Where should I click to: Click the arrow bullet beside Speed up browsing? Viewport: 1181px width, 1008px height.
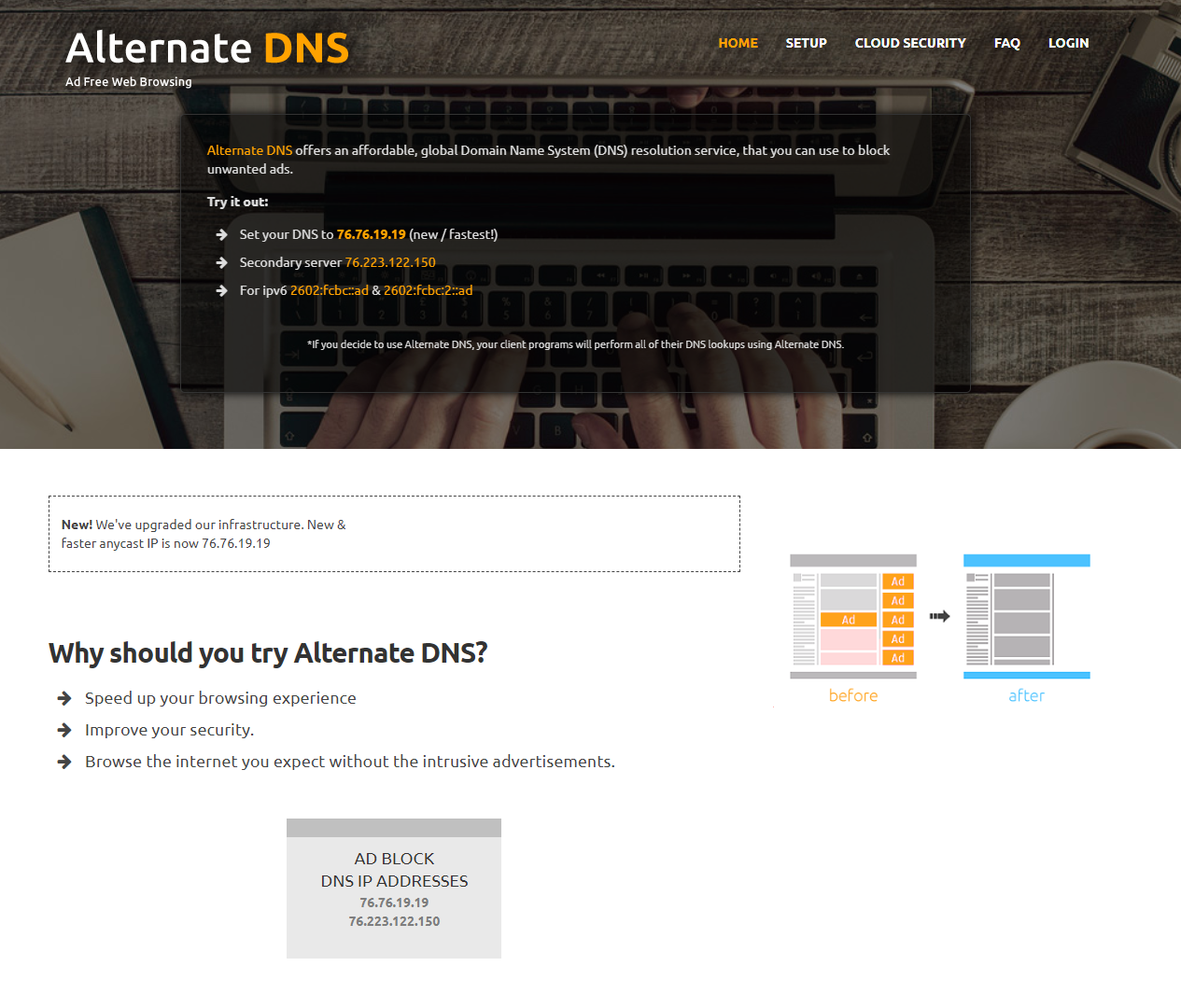click(x=63, y=697)
